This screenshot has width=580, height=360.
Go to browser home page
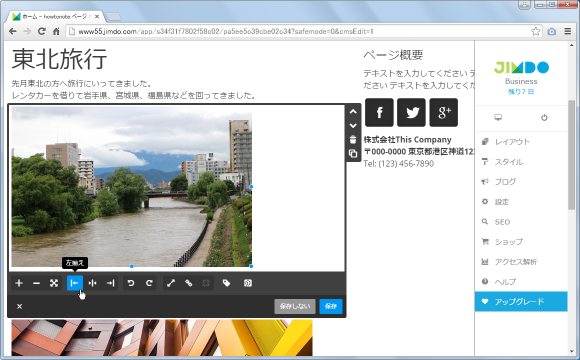point(56,31)
